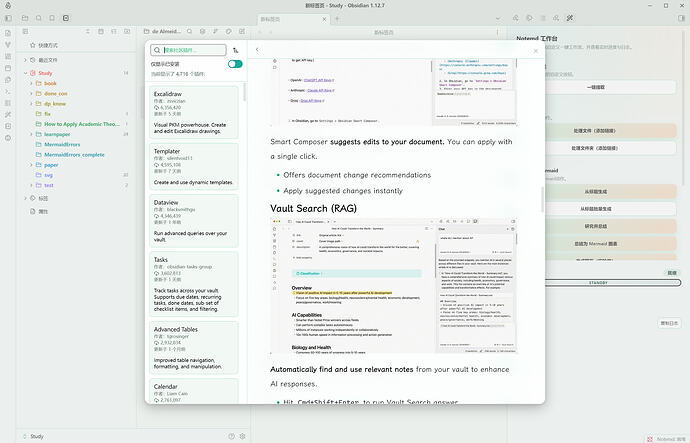Focus the community plugin search field
690x443 pixels.
(188, 50)
